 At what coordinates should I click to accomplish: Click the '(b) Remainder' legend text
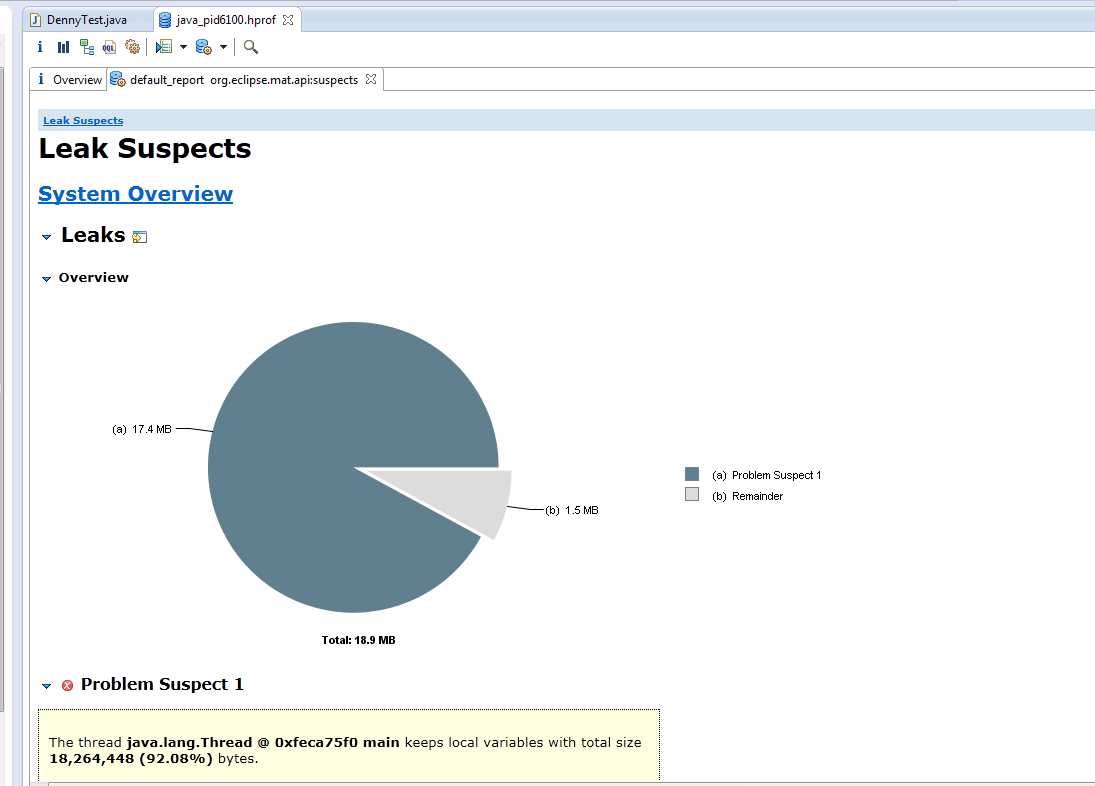747,496
